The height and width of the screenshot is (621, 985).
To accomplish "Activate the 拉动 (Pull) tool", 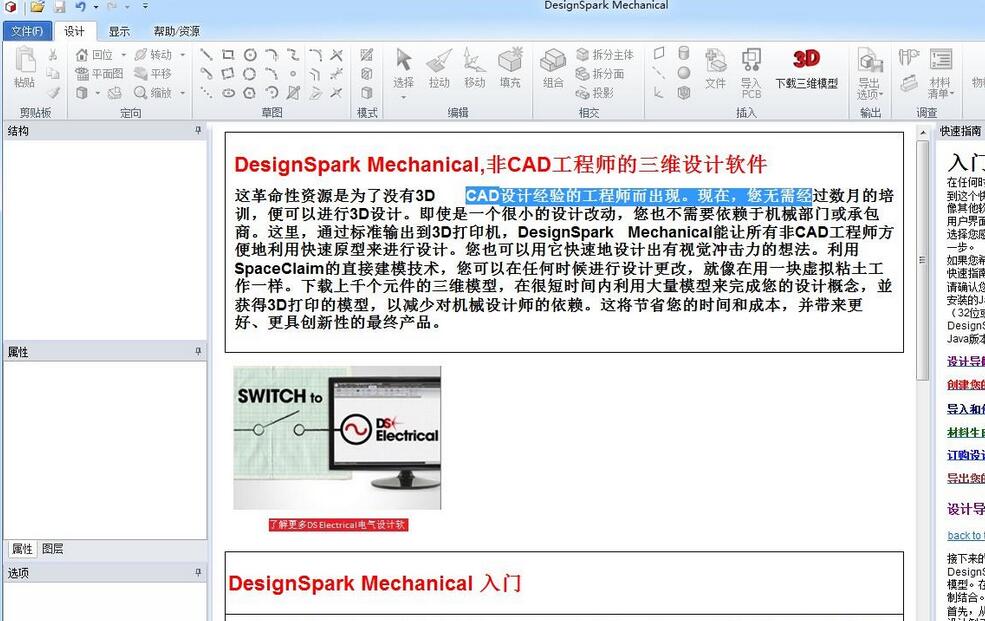I will click(439, 68).
